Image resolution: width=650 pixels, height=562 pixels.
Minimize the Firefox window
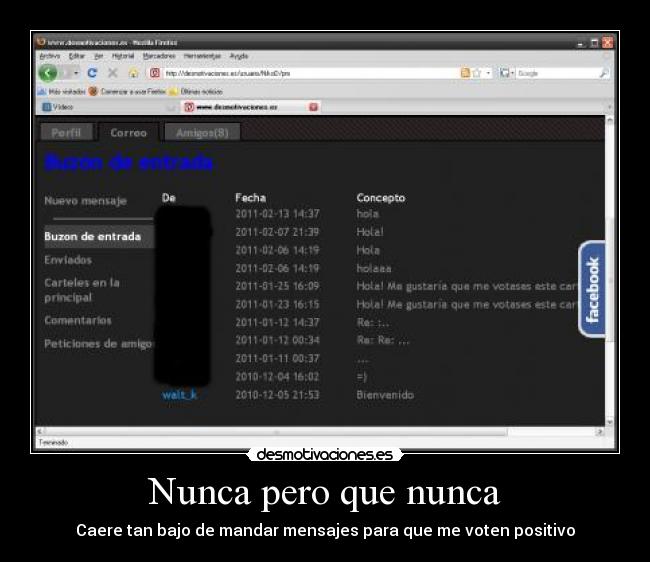(581, 42)
